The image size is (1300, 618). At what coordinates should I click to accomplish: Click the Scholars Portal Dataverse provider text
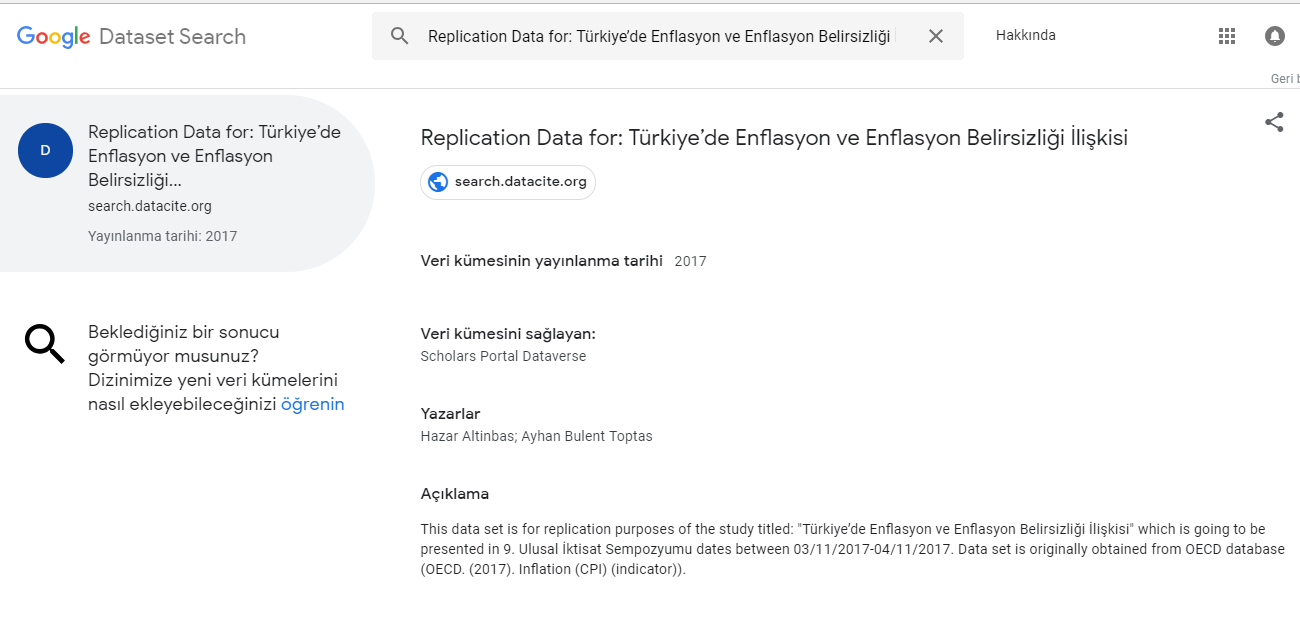(503, 356)
